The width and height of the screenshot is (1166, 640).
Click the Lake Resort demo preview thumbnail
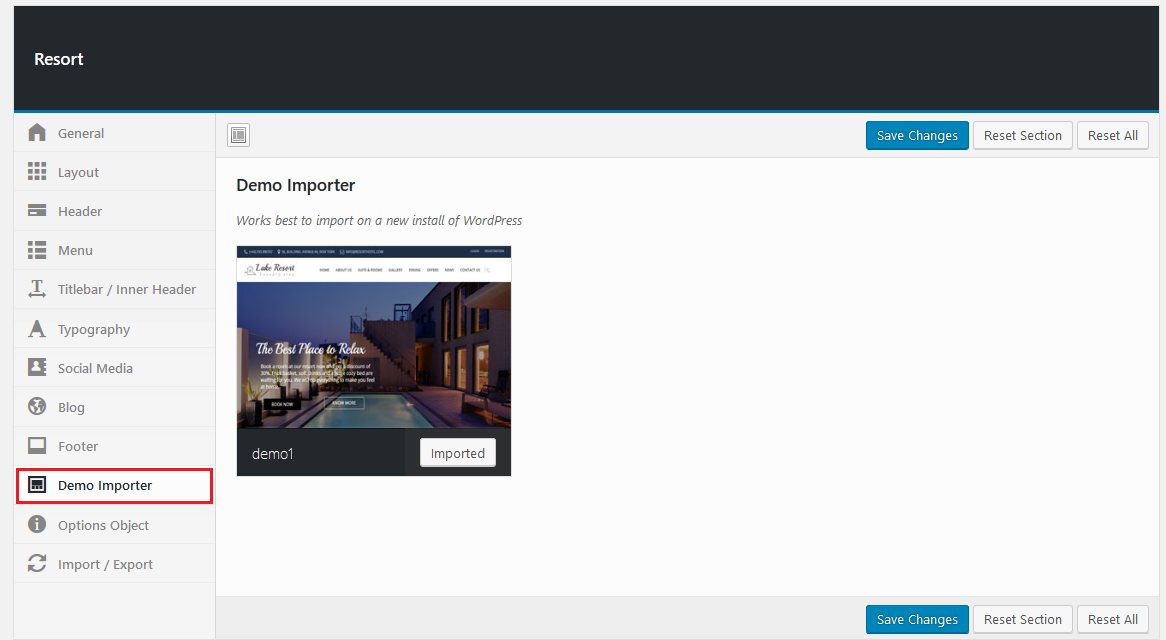(373, 337)
